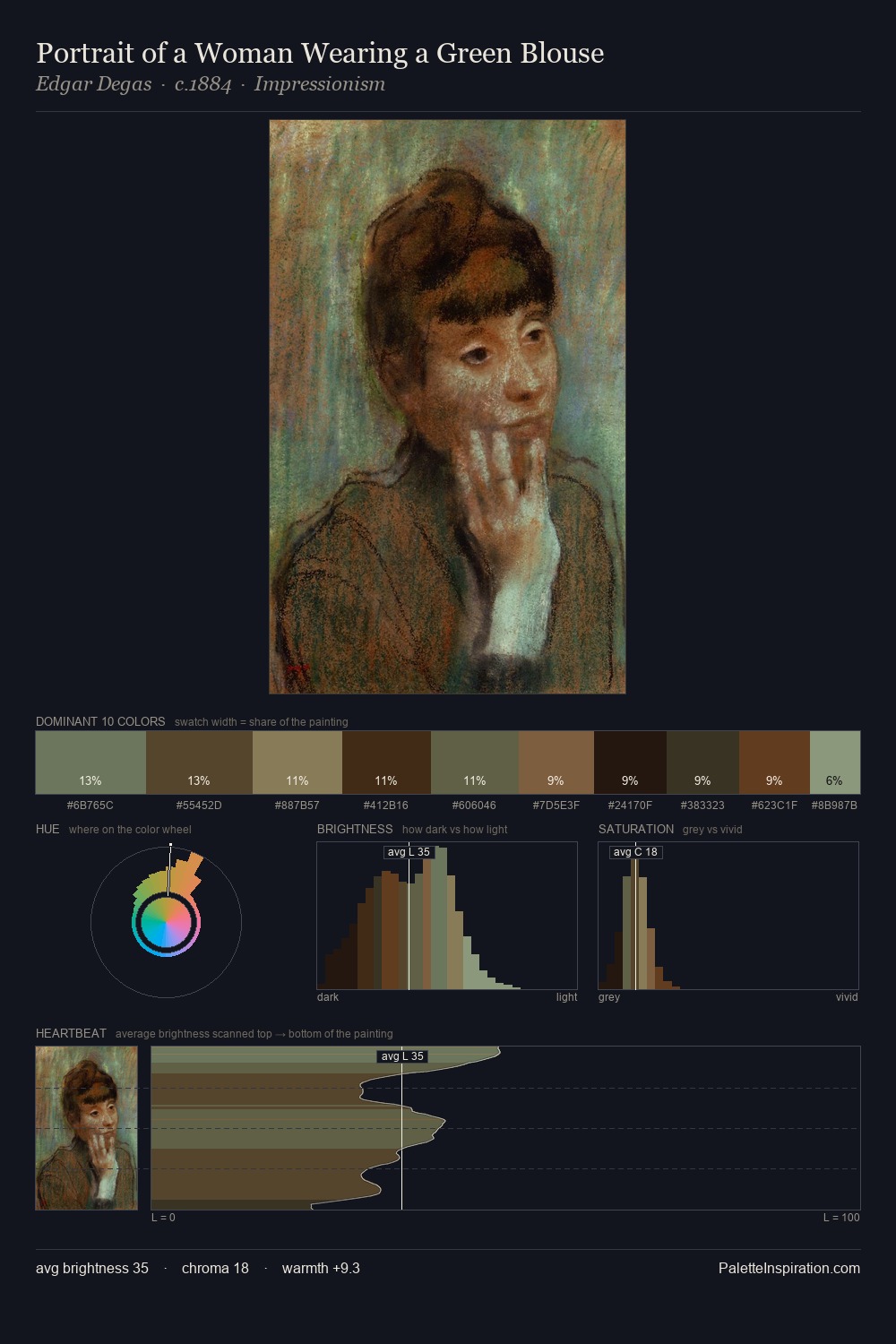This screenshot has width=896, height=1344.
Task: Pick the #24170F darkest swatch
Action: pyautogui.click(x=630, y=762)
